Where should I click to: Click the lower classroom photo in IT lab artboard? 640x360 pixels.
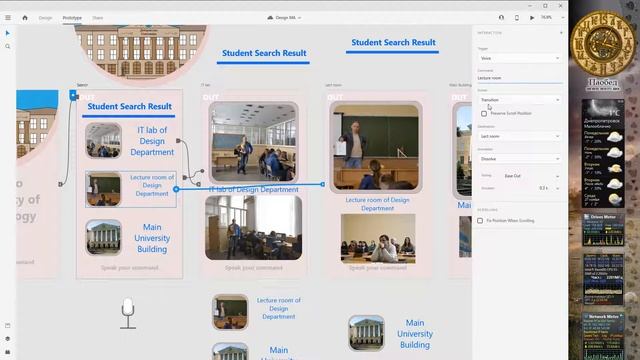253,228
